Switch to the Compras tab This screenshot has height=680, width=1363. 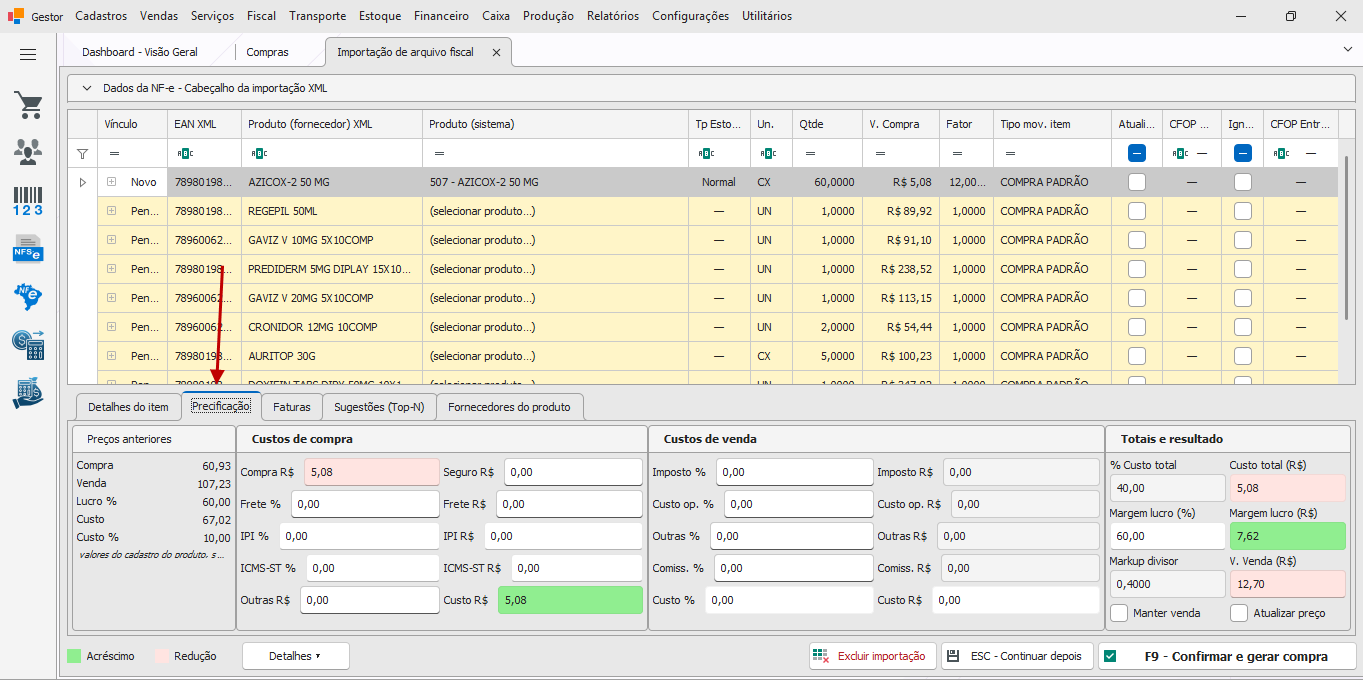click(267, 52)
